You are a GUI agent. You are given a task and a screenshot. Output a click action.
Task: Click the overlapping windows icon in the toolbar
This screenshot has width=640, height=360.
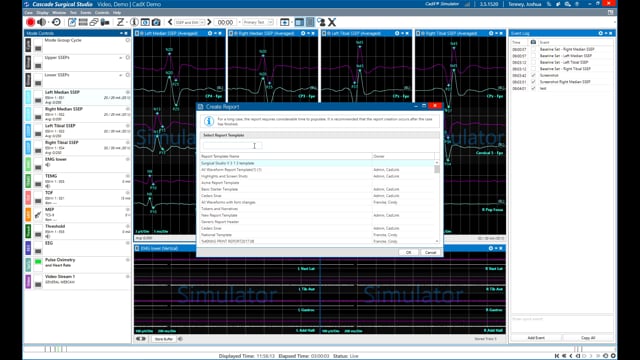94,22
